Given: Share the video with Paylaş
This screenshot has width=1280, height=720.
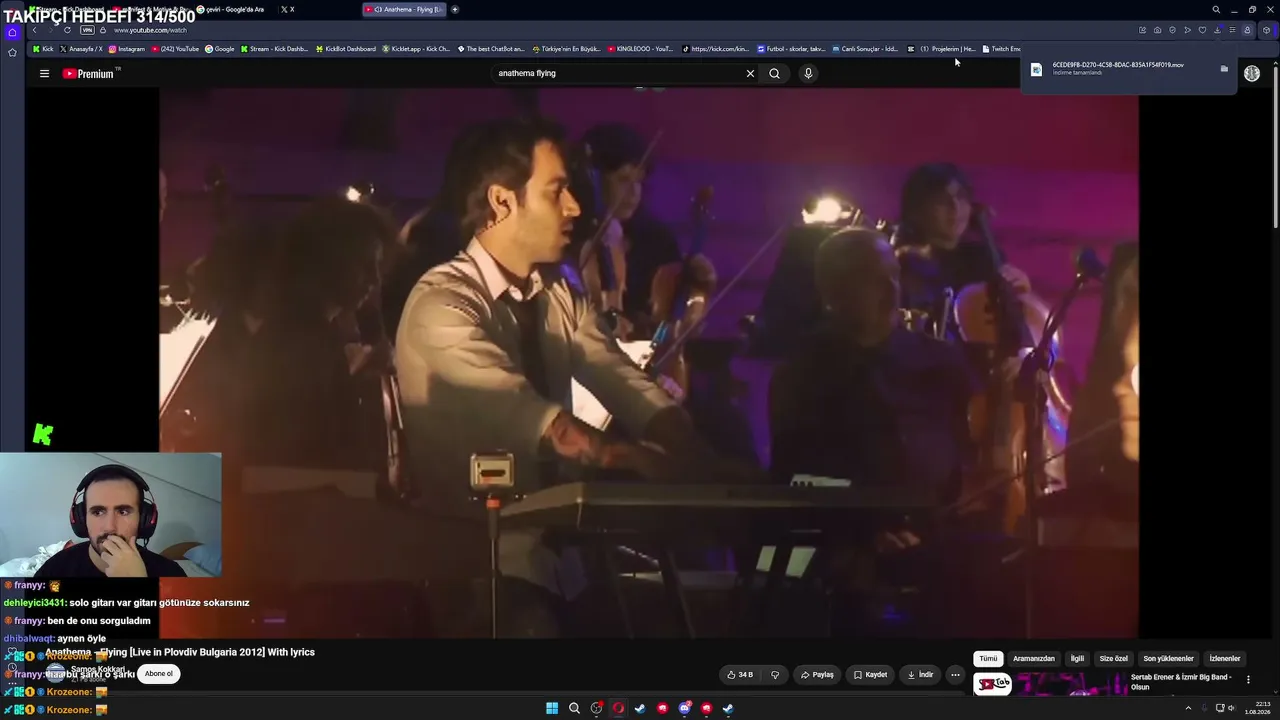Looking at the screenshot, I should point(817,675).
